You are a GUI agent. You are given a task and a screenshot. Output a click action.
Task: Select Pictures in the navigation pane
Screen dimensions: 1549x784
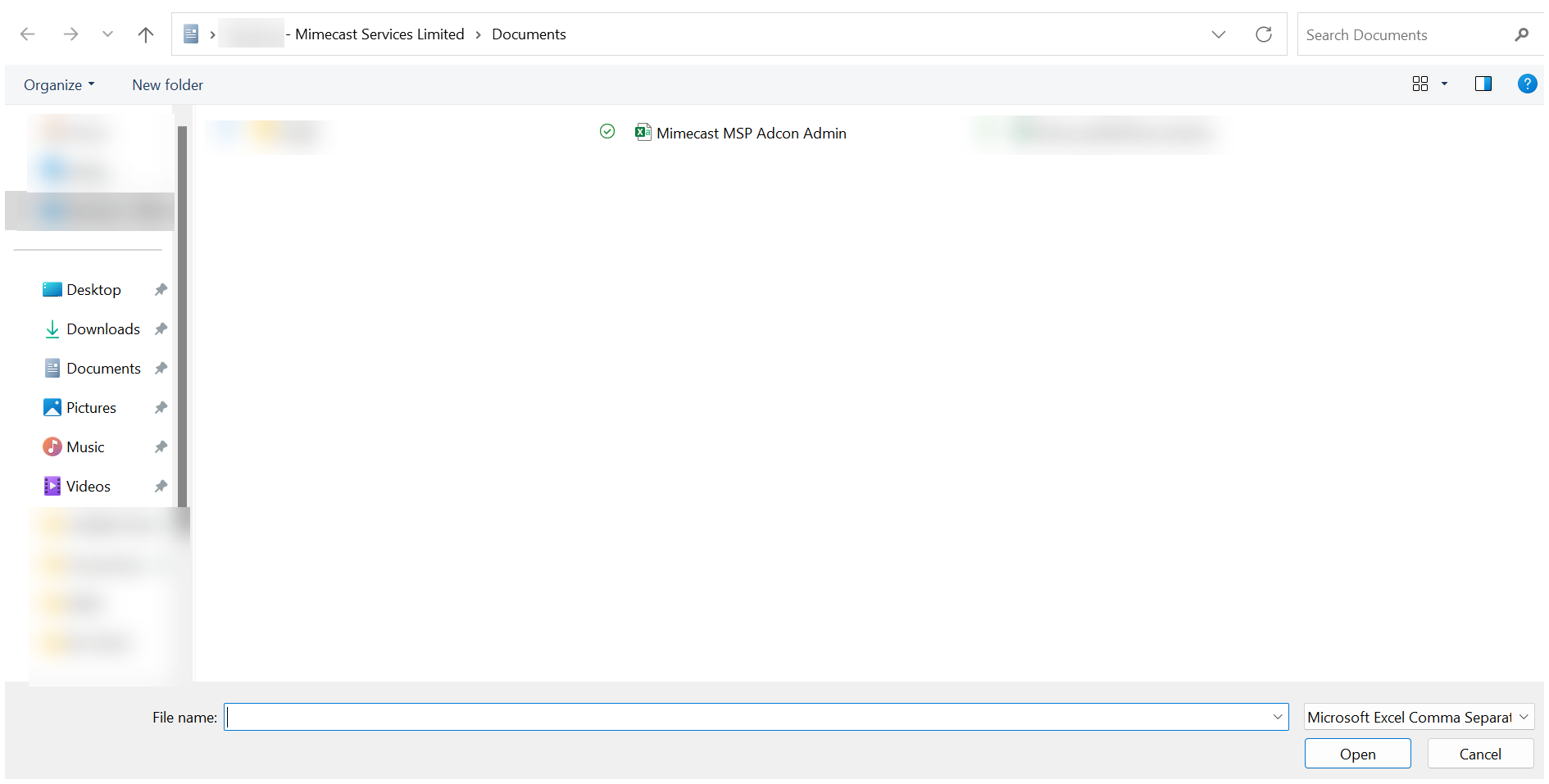click(91, 408)
